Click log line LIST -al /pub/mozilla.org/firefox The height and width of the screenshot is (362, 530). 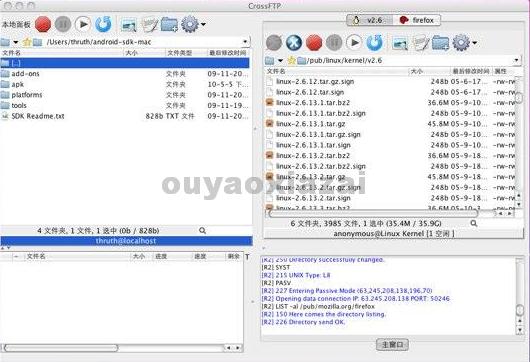(x=318, y=307)
